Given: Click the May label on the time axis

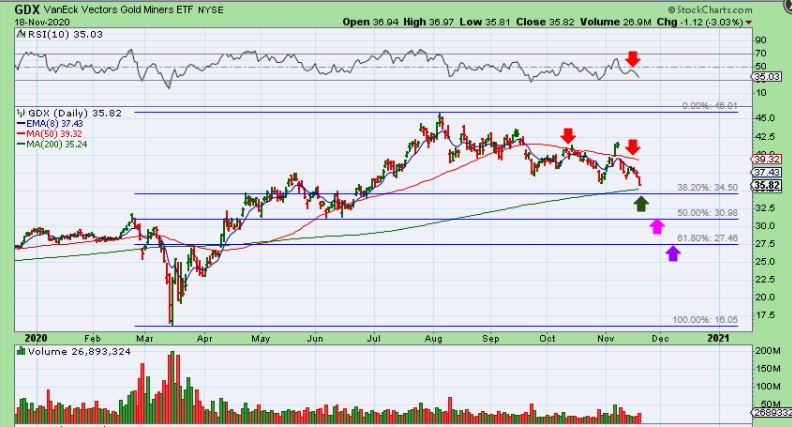Looking at the screenshot, I should (x=261, y=339).
